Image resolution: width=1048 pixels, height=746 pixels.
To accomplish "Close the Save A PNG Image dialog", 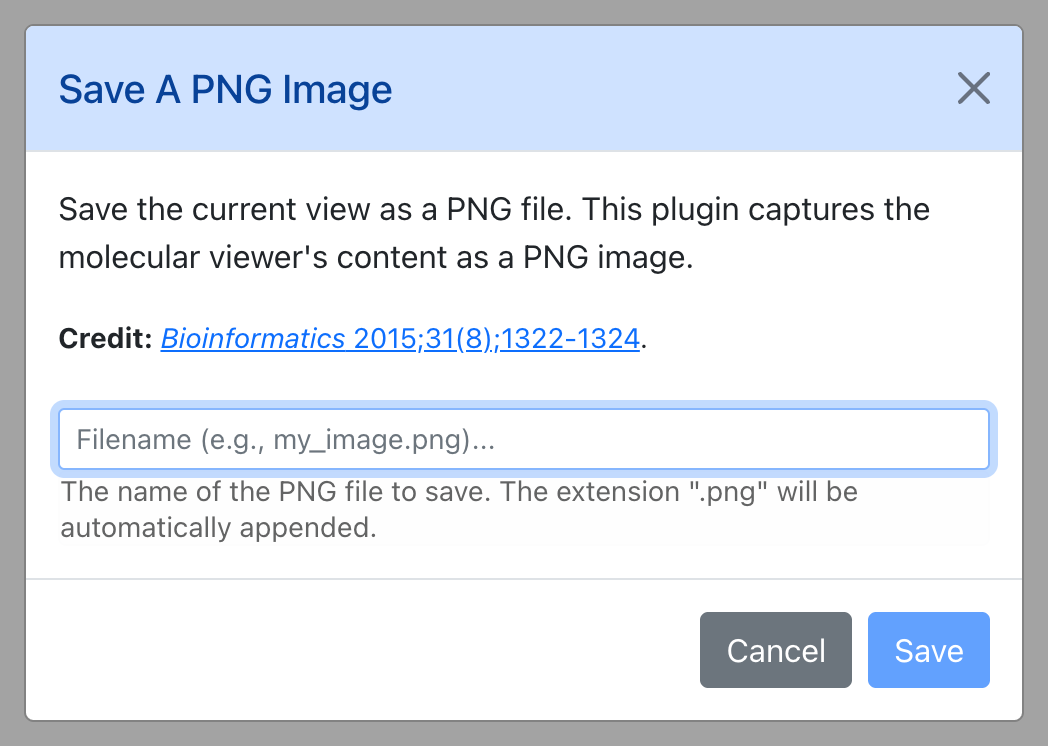I will (x=973, y=88).
